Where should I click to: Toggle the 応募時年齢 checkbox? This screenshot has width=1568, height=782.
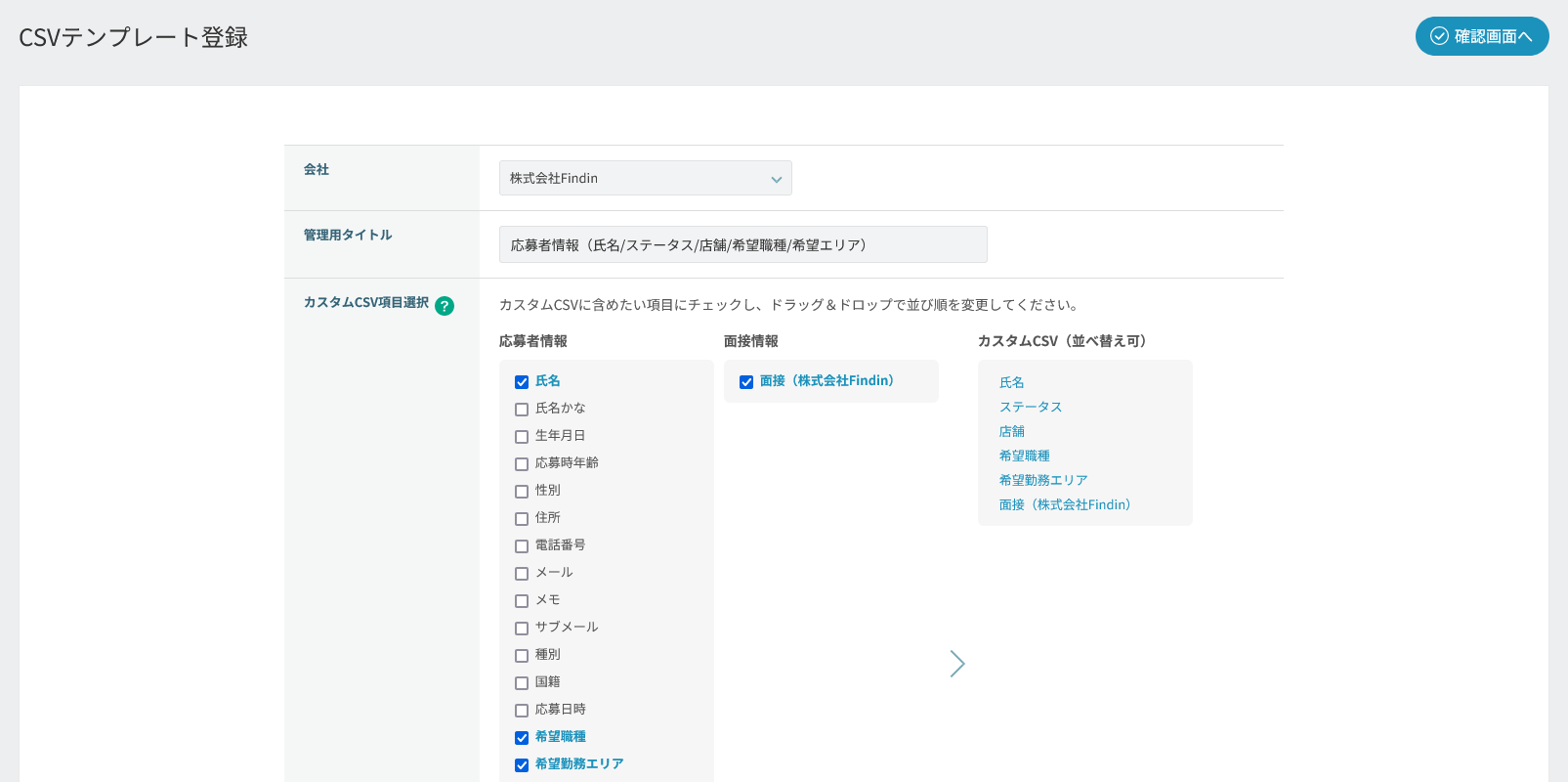522,464
